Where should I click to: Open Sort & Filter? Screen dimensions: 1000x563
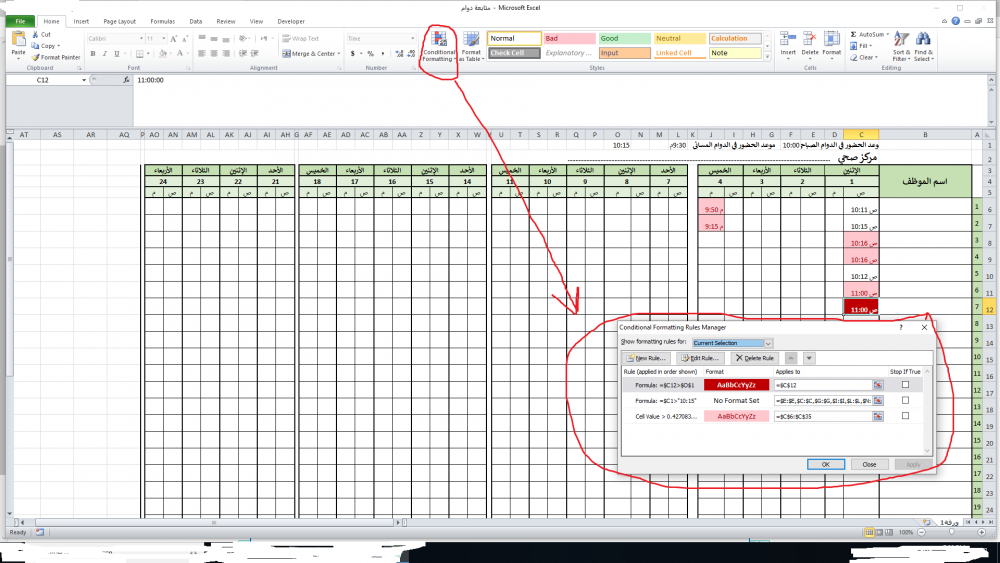pos(901,46)
